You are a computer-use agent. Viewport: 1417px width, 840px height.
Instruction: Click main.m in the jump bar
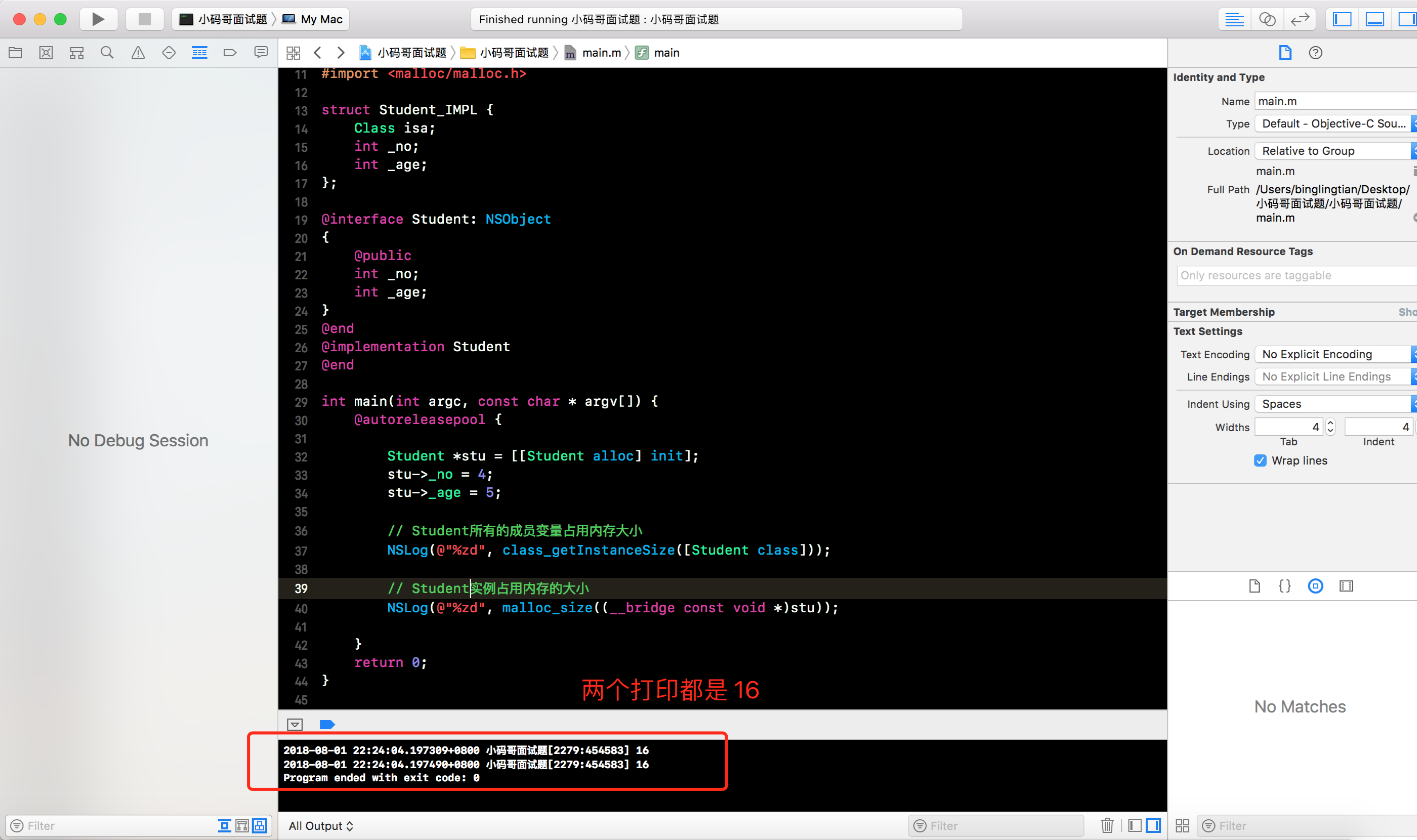(x=601, y=53)
